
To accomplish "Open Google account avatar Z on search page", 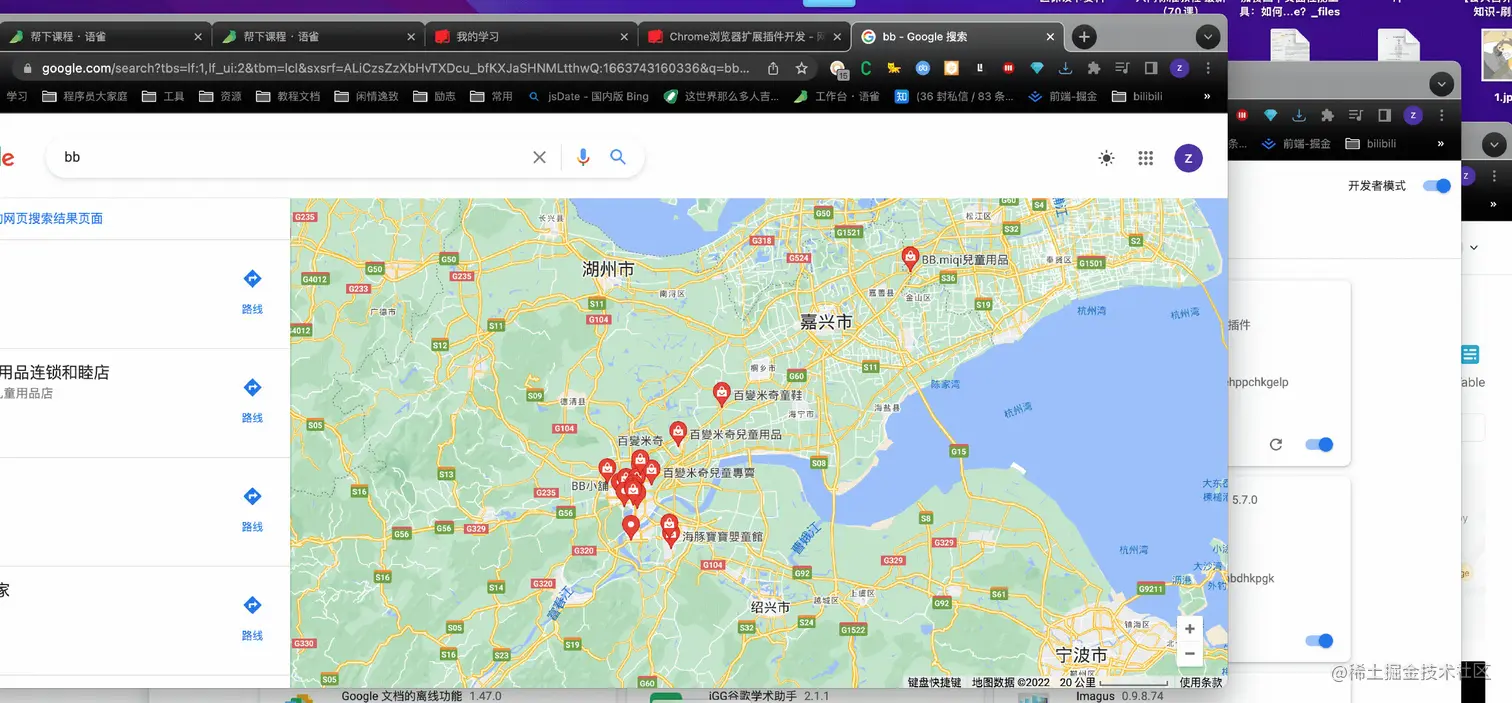I will click(x=1188, y=158).
